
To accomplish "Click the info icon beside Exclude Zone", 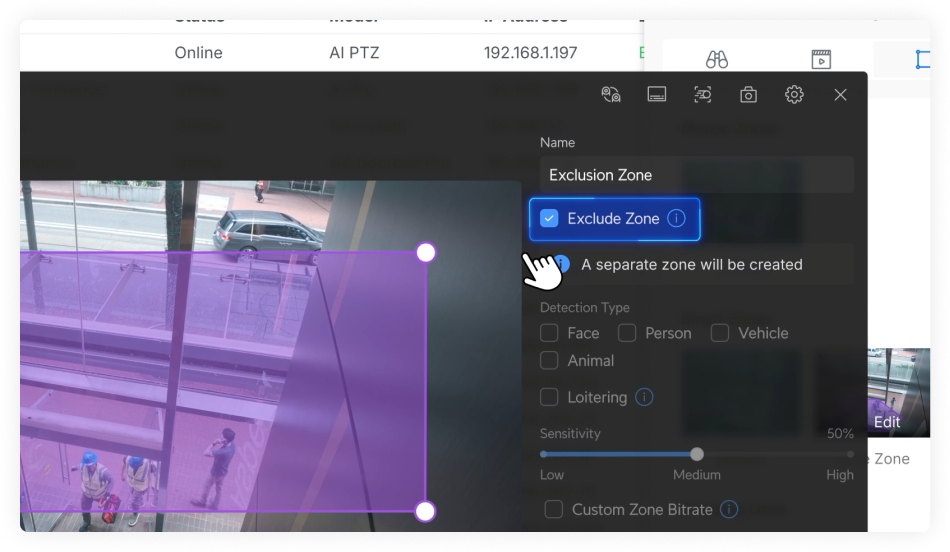I will (677, 218).
